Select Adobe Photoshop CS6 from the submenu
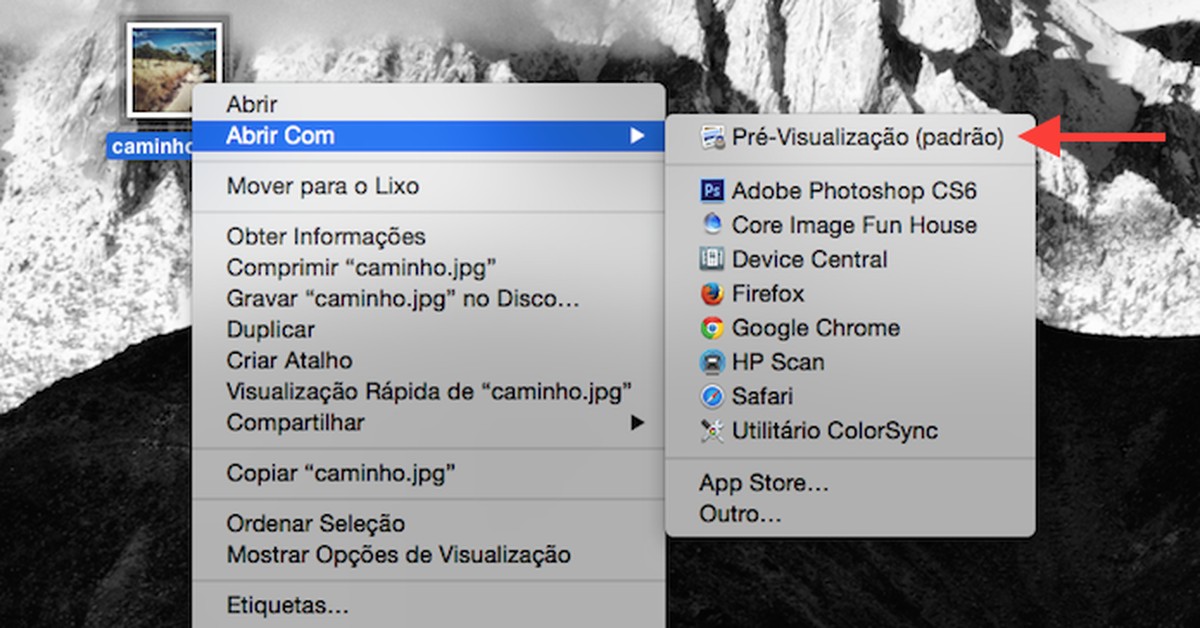Image resolution: width=1200 pixels, height=628 pixels. tap(855, 190)
